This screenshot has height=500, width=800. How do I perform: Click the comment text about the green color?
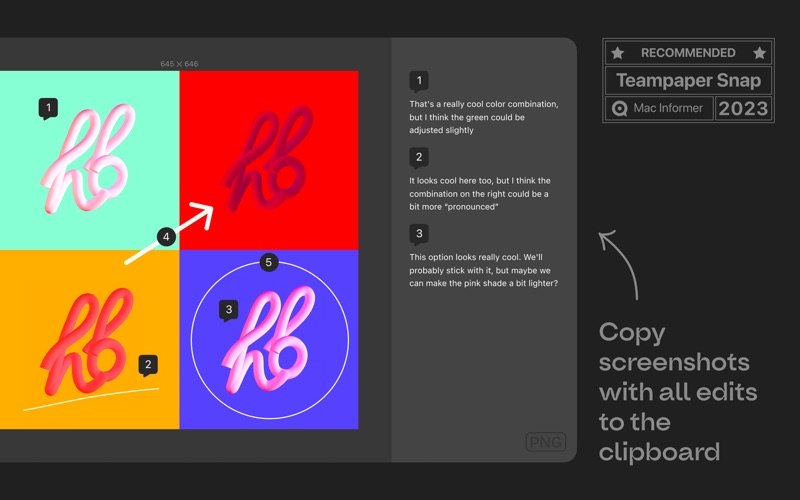(x=484, y=117)
